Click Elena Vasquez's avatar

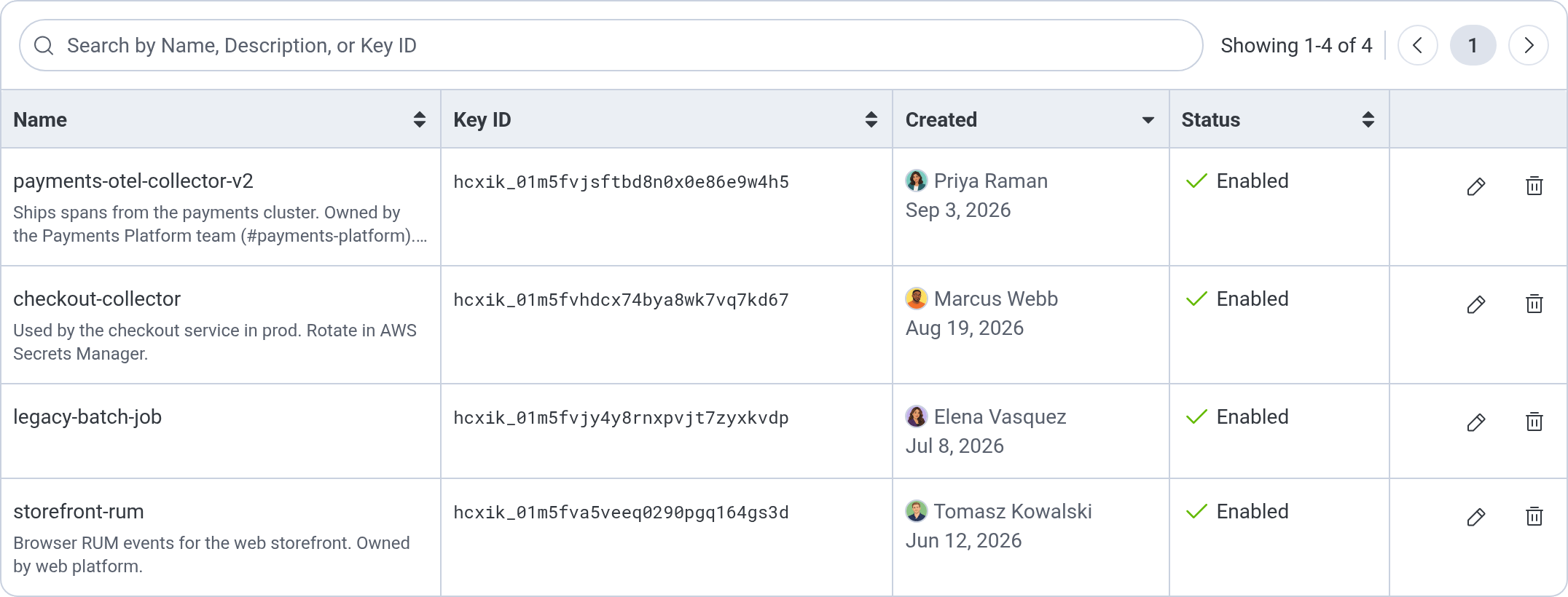pos(916,416)
